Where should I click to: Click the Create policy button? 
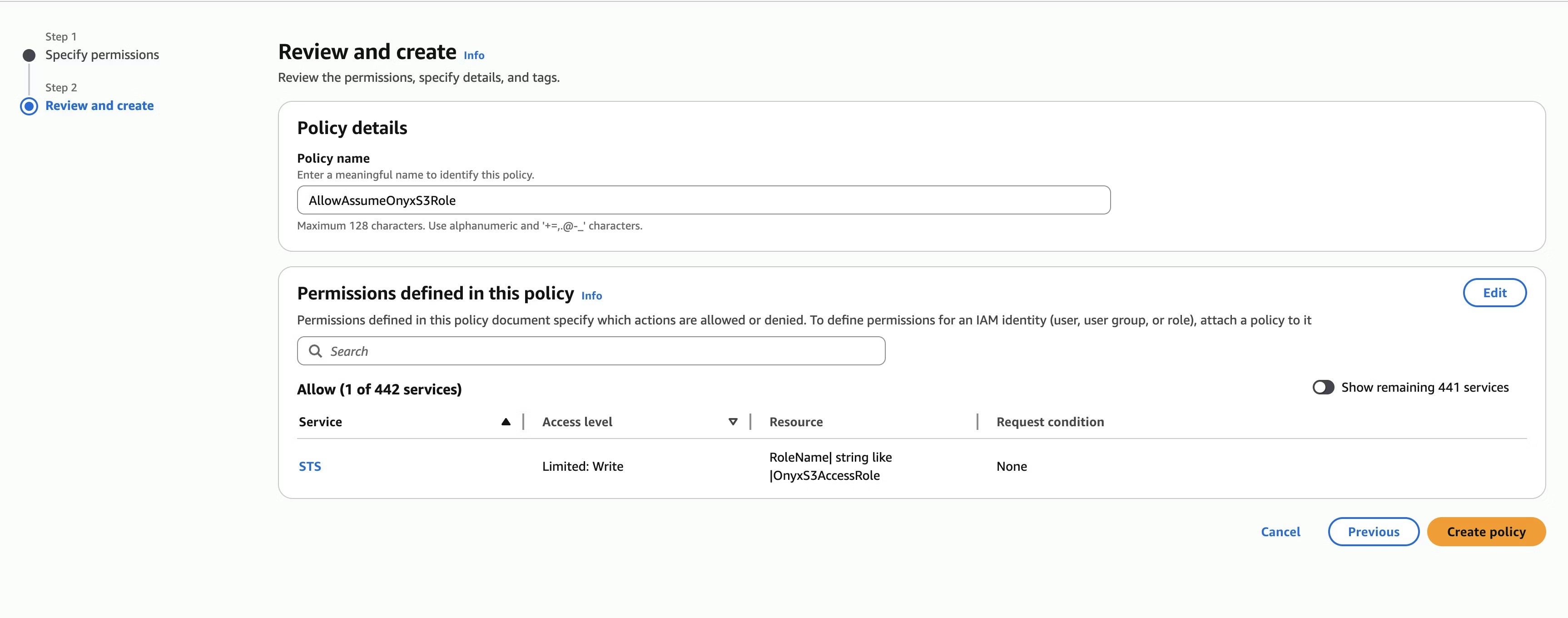pos(1485,532)
